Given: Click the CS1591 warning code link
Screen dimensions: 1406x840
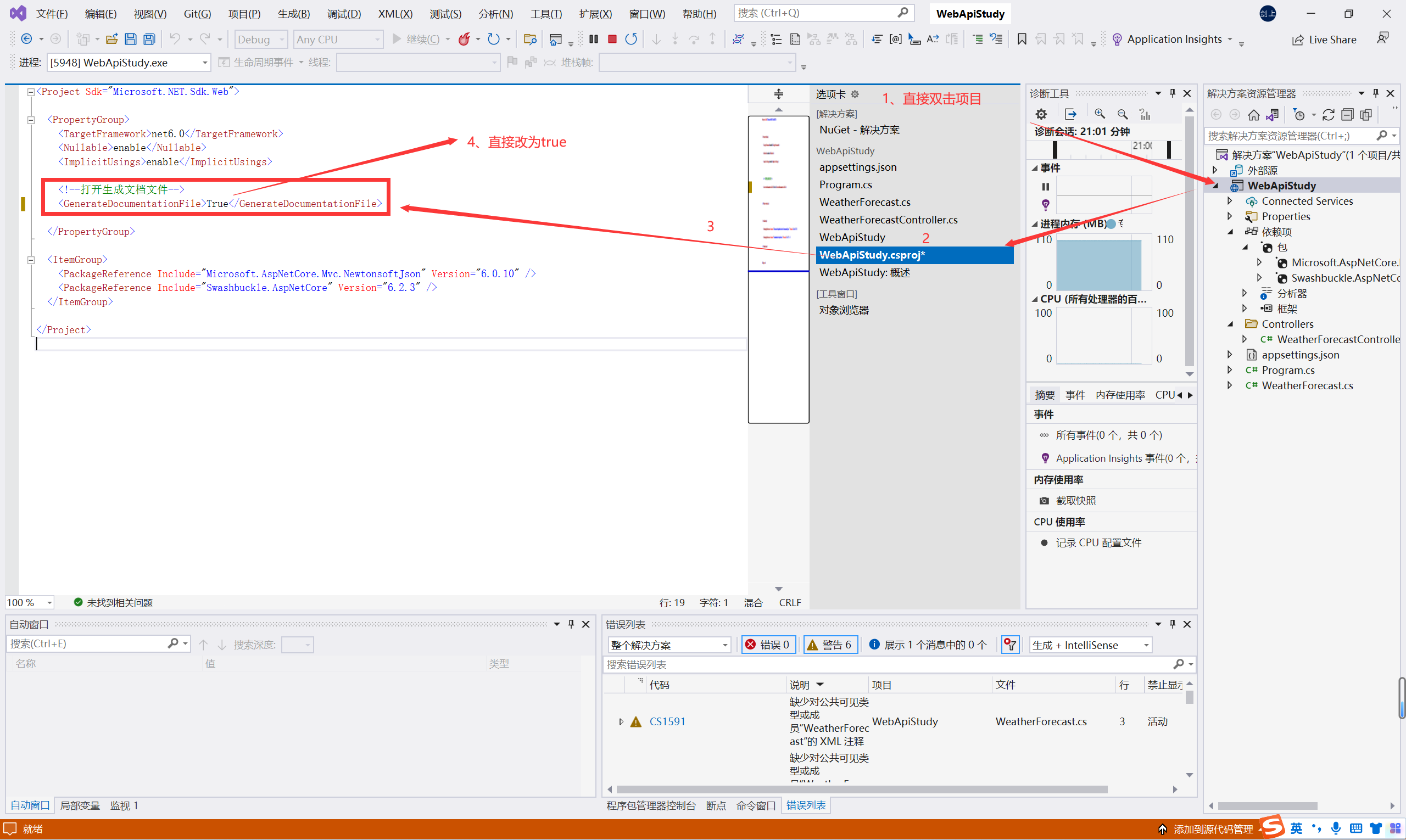Looking at the screenshot, I should point(667,721).
